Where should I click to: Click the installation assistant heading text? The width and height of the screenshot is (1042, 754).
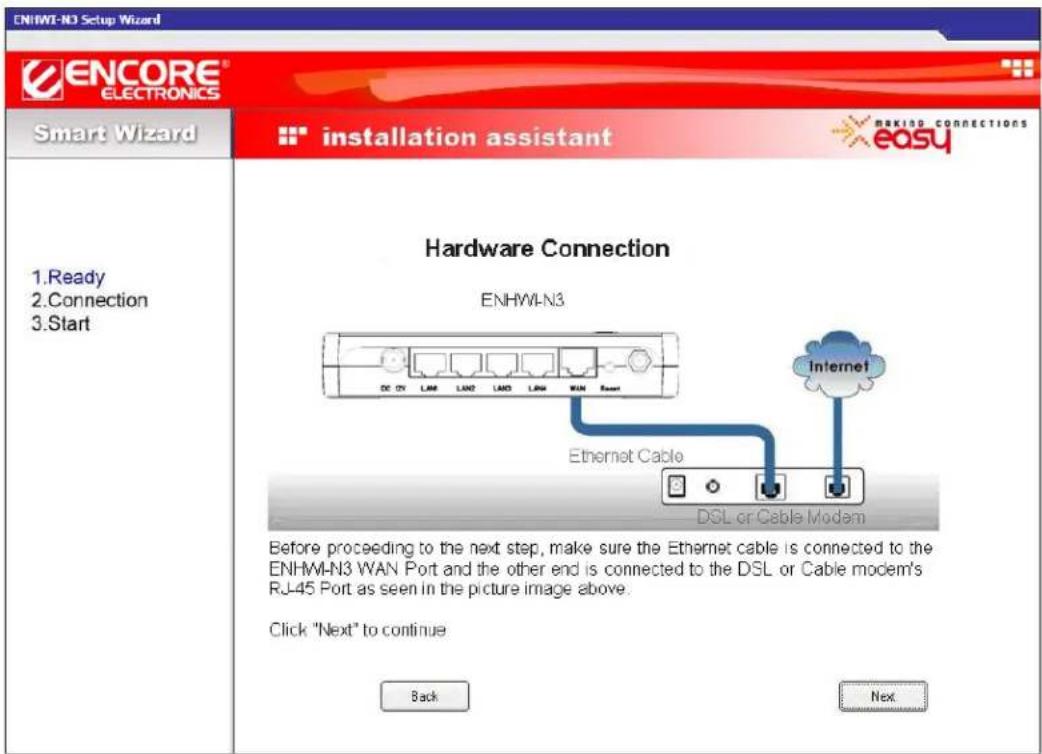pyautogui.click(x=467, y=137)
